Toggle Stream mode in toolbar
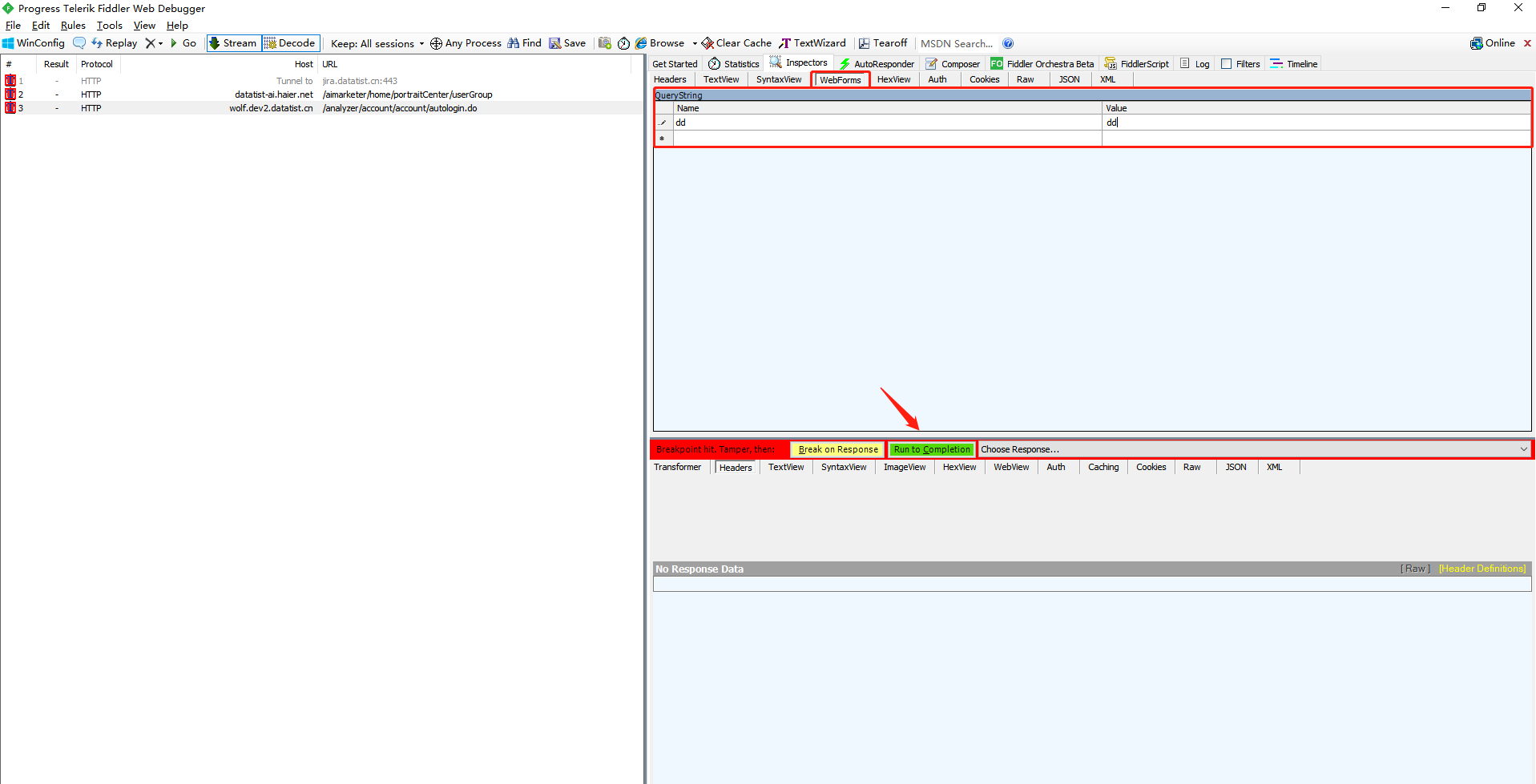The width and height of the screenshot is (1536, 784). point(233,43)
